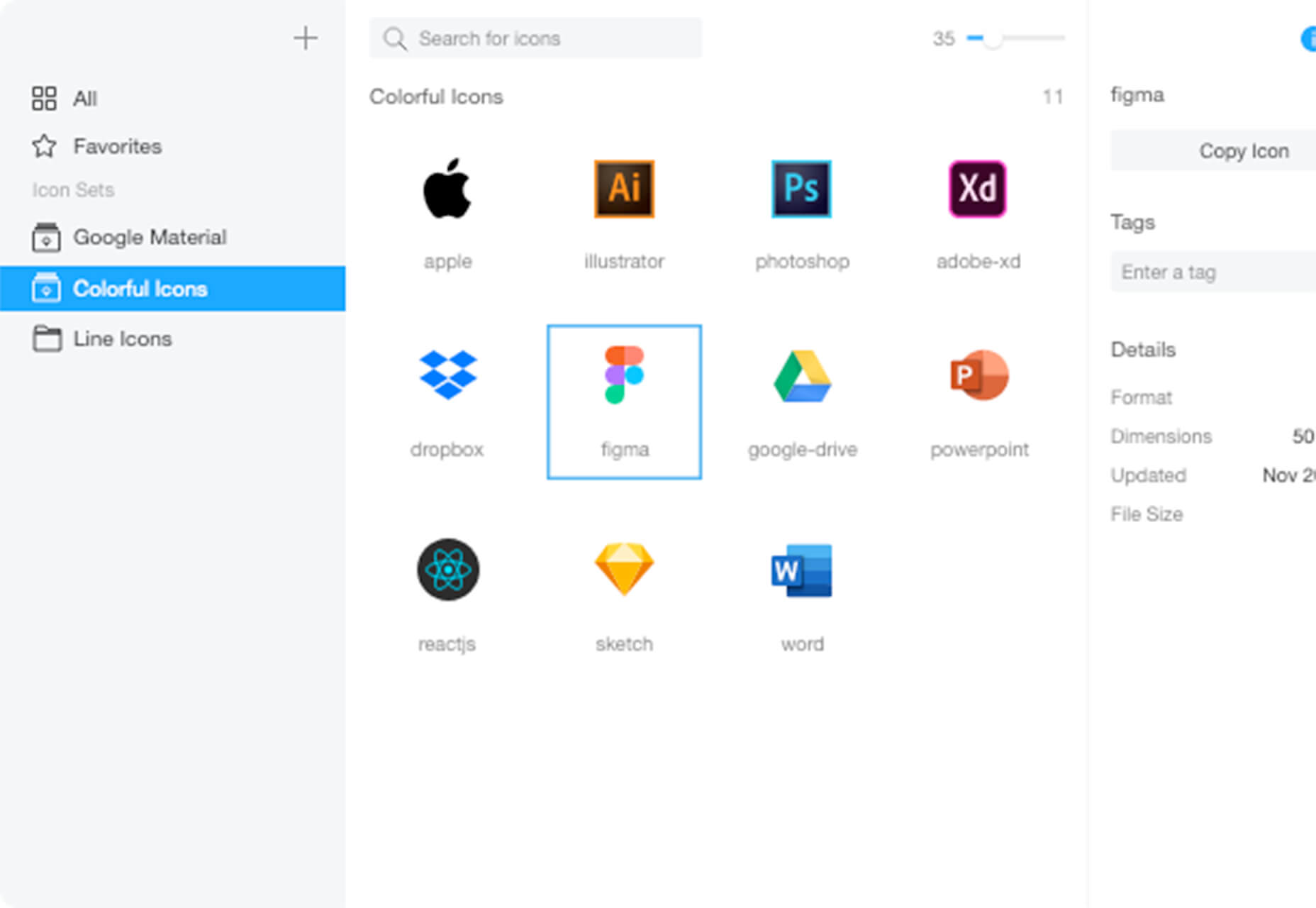Viewport: 1316px width, 908px height.
Task: Select the photoshop Ps icon
Action: tap(801, 189)
